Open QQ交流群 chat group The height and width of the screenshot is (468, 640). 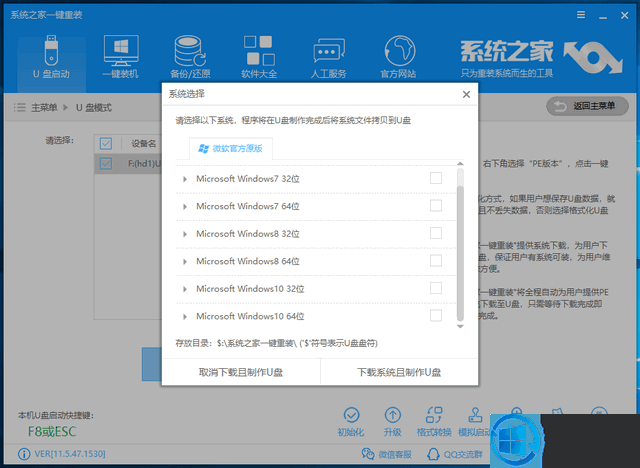pos(455,454)
